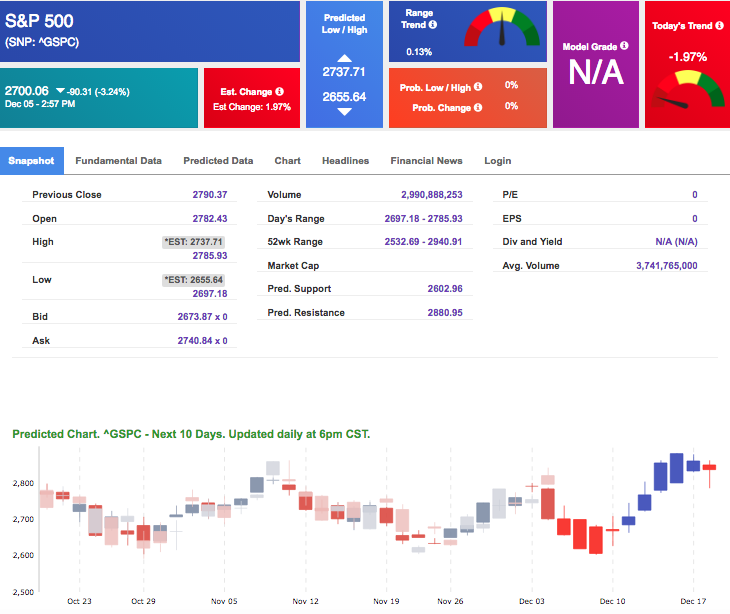
Task: Click the Bid value 2673.87 x 0
Action: [203, 317]
